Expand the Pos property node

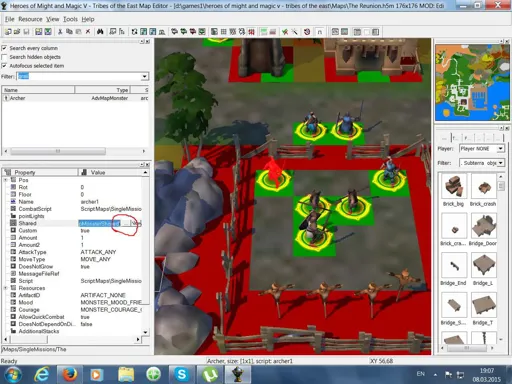coord(5,180)
